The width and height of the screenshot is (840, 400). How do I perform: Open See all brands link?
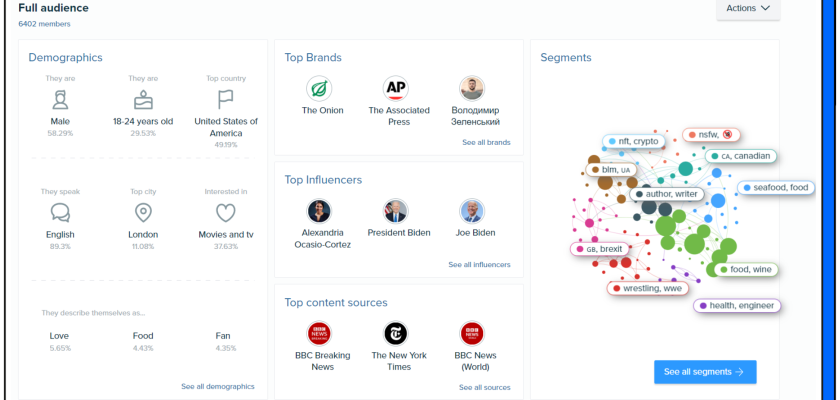tap(486, 143)
